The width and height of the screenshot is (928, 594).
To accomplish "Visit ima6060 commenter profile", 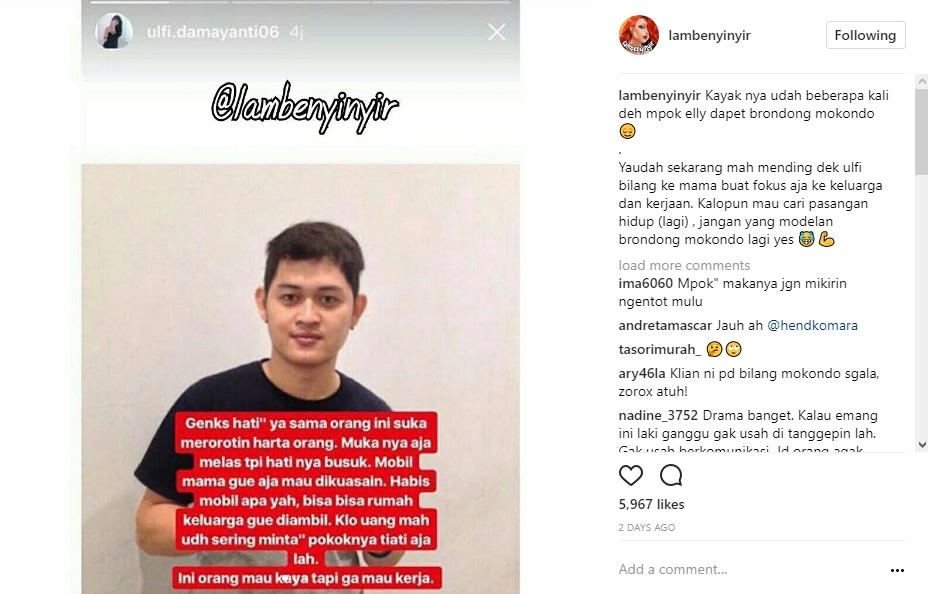I will click(x=646, y=283).
